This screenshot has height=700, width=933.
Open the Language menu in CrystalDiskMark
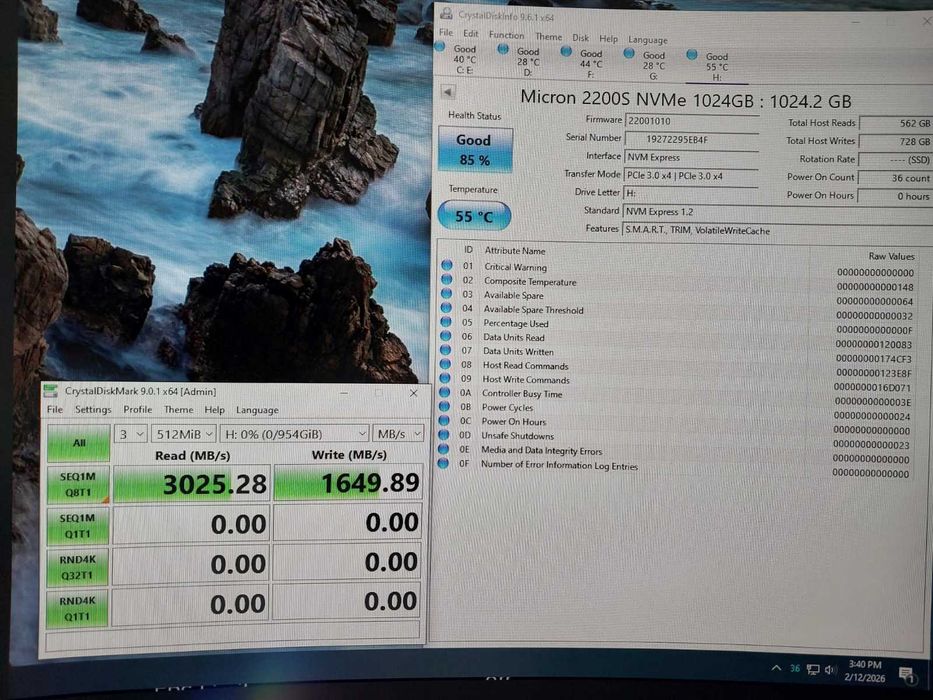(256, 410)
